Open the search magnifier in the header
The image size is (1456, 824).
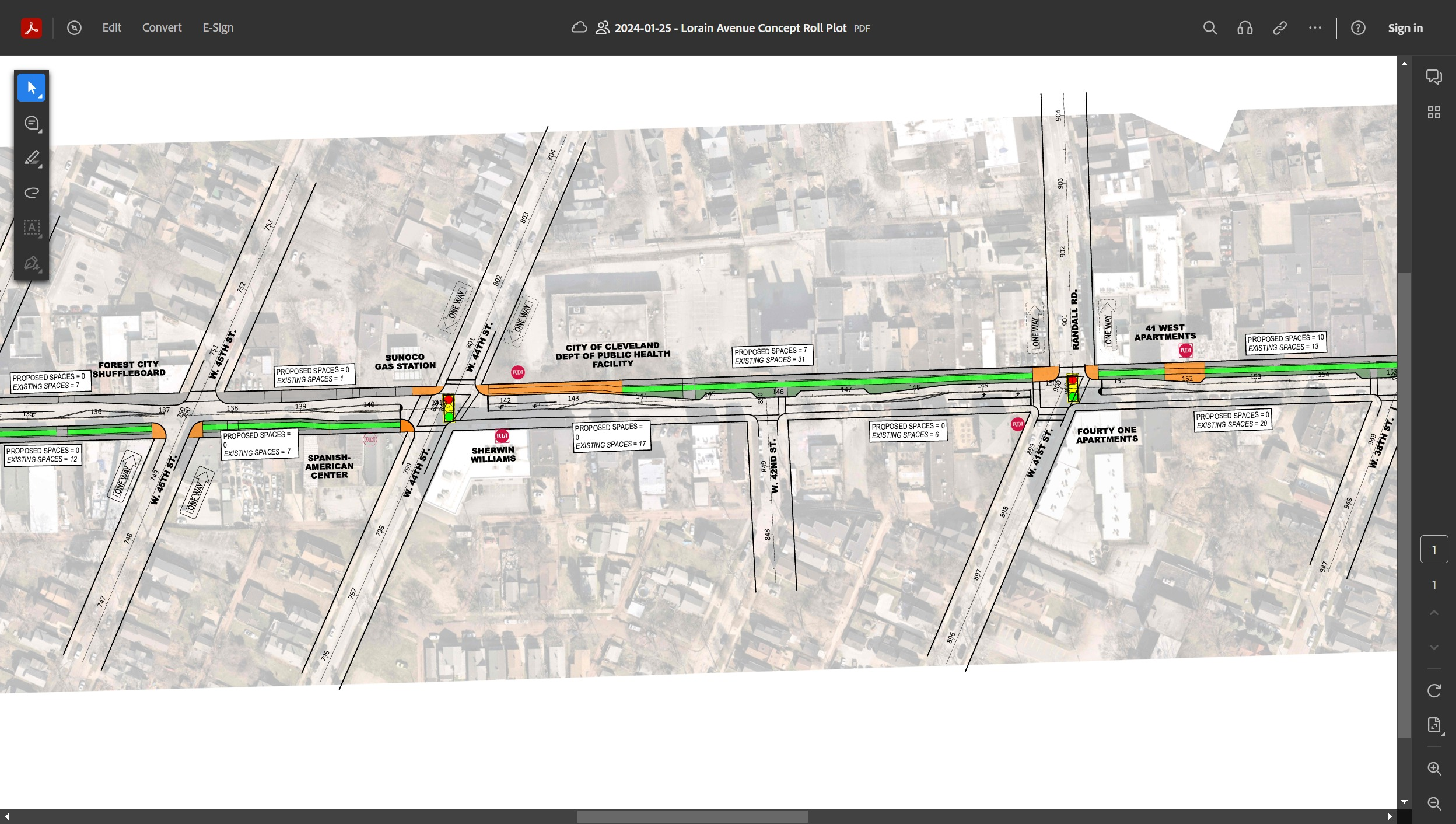[1210, 28]
